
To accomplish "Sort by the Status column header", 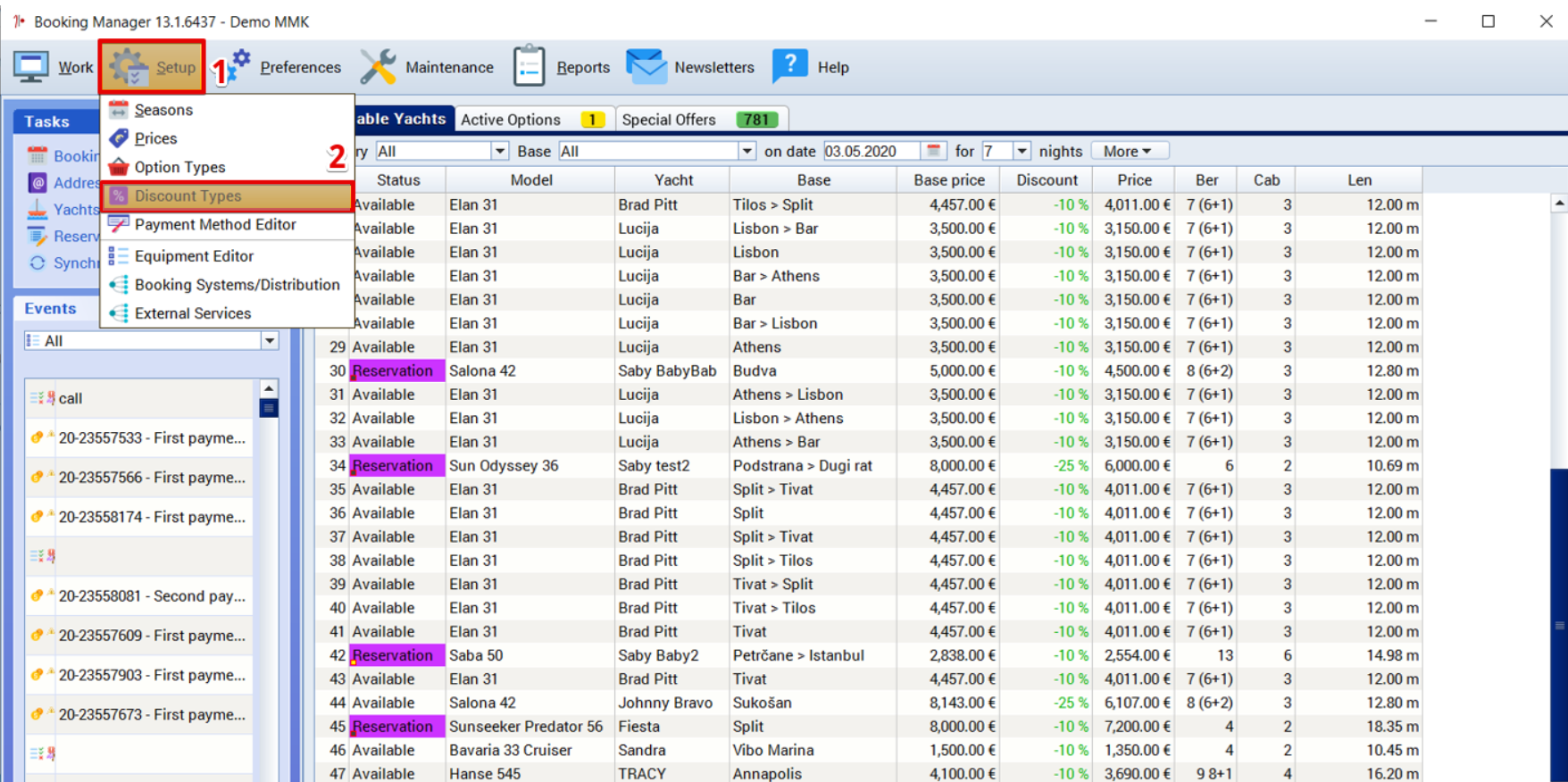I will coord(398,180).
